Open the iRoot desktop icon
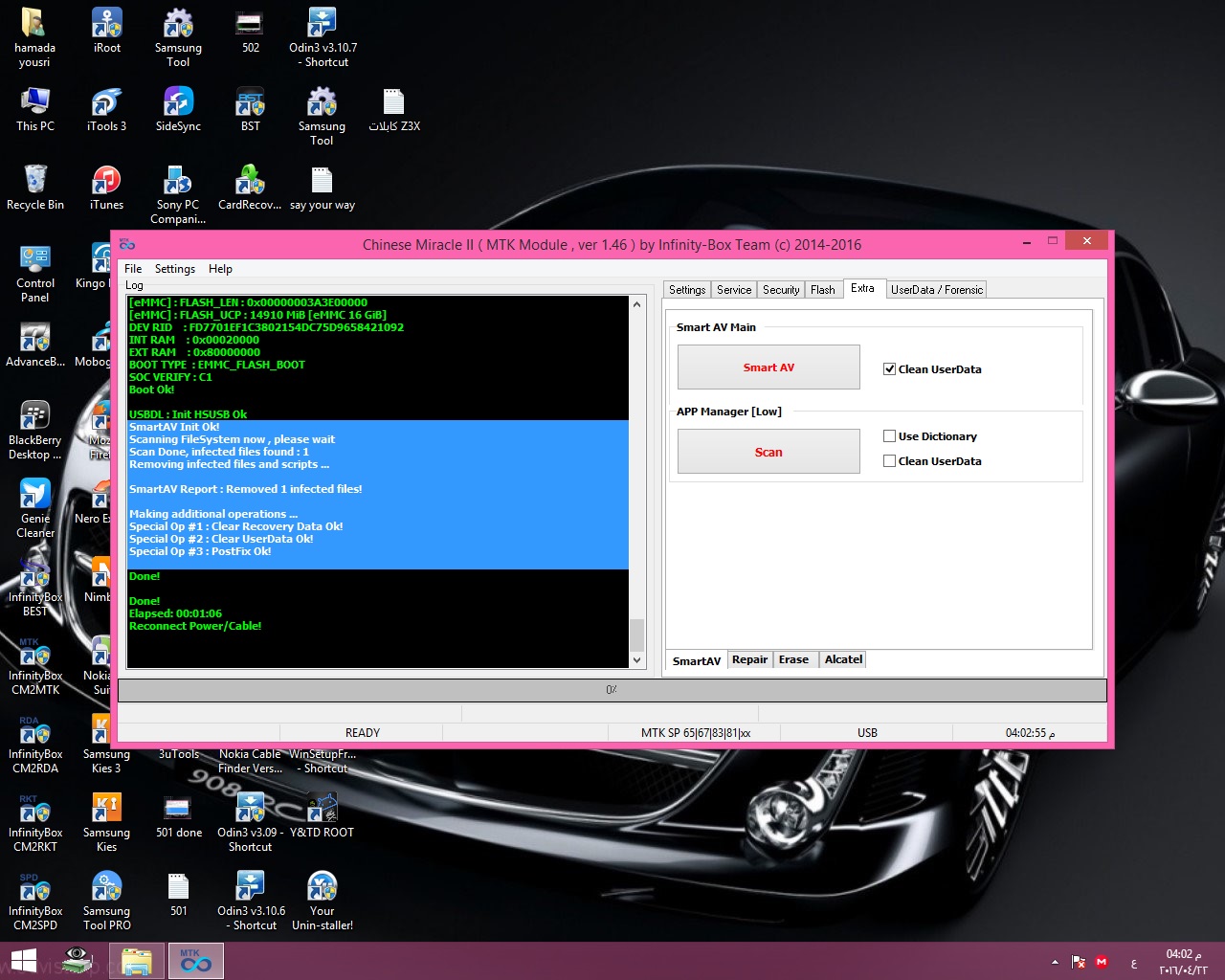Viewport: 1225px width, 980px height. pos(106,31)
